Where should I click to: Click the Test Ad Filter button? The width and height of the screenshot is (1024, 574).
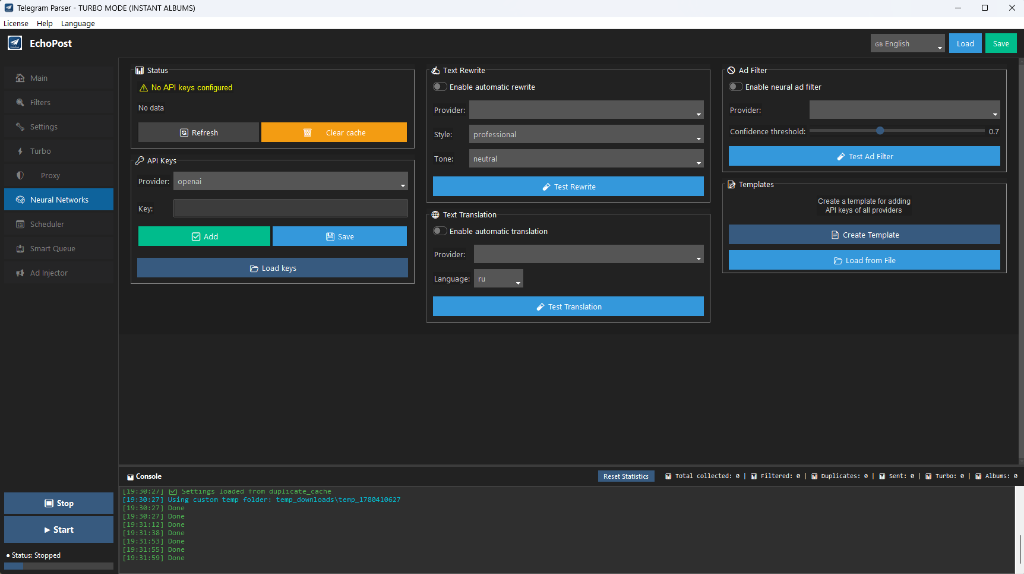tap(864, 156)
